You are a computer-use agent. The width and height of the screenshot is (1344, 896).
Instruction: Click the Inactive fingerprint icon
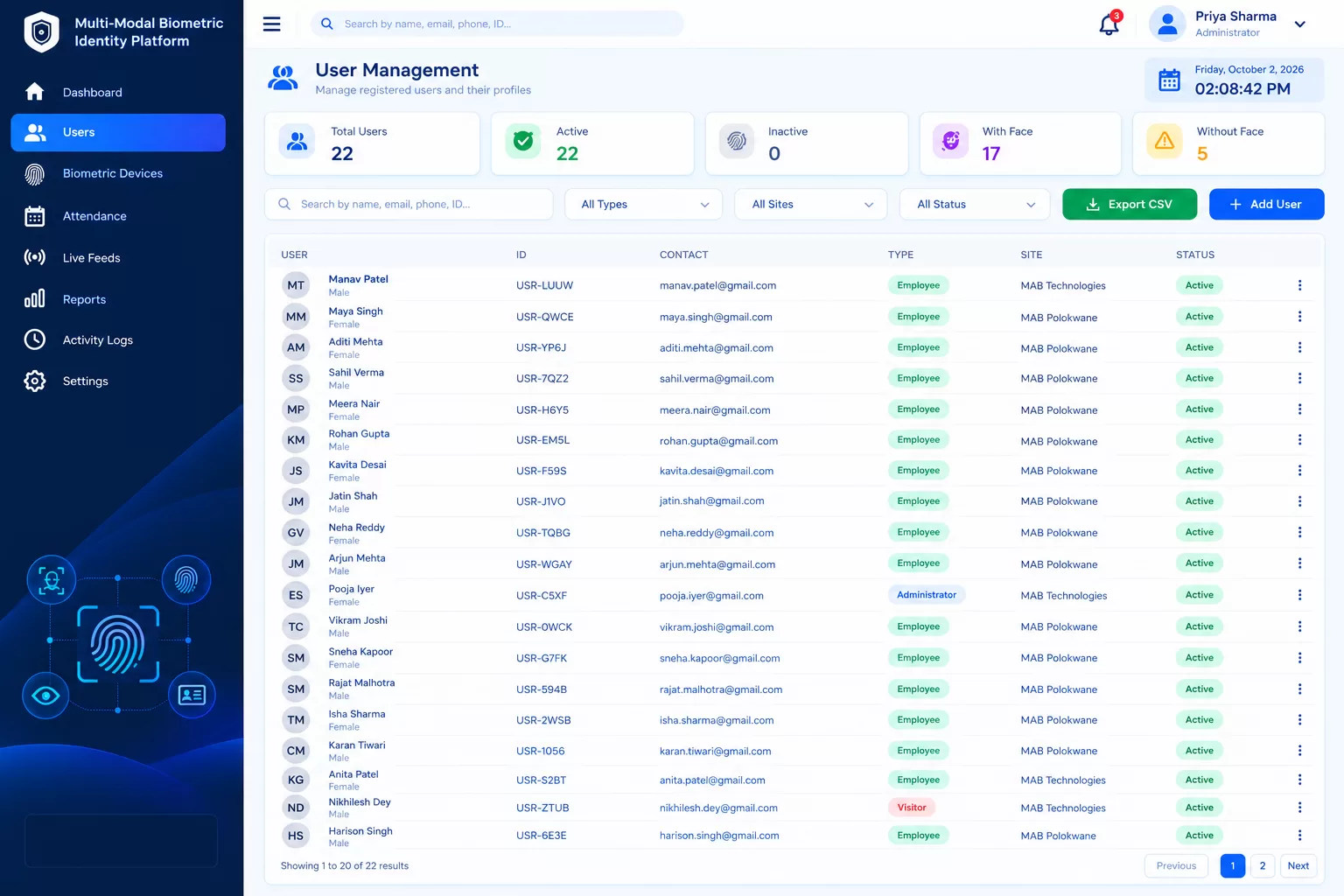737,141
